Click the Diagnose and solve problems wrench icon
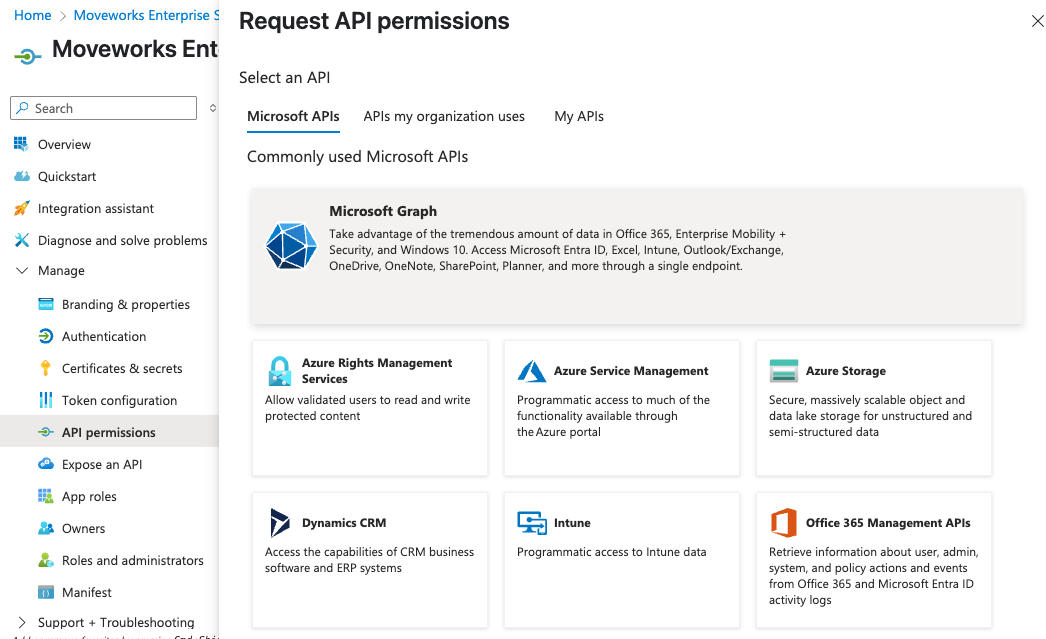 [x=21, y=240]
